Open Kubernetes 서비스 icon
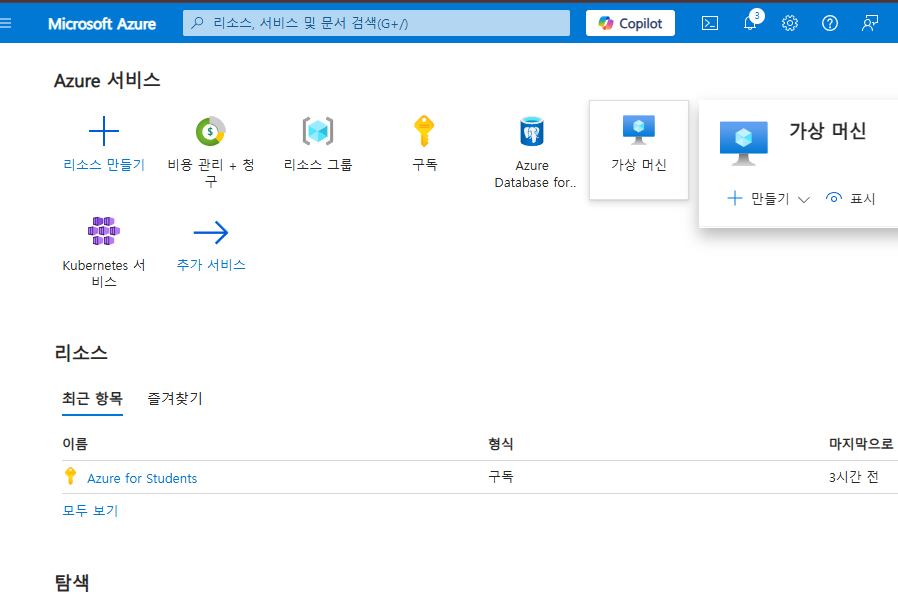Viewport: 898px width, 604px height. 104,231
